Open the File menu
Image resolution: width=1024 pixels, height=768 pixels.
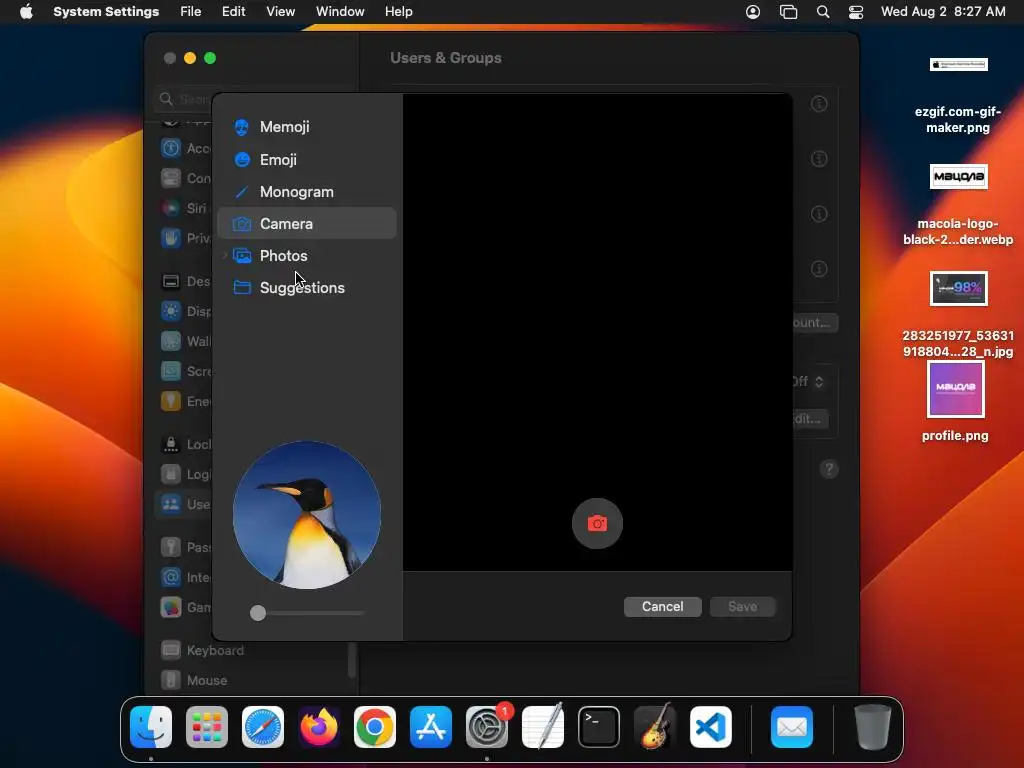[191, 12]
